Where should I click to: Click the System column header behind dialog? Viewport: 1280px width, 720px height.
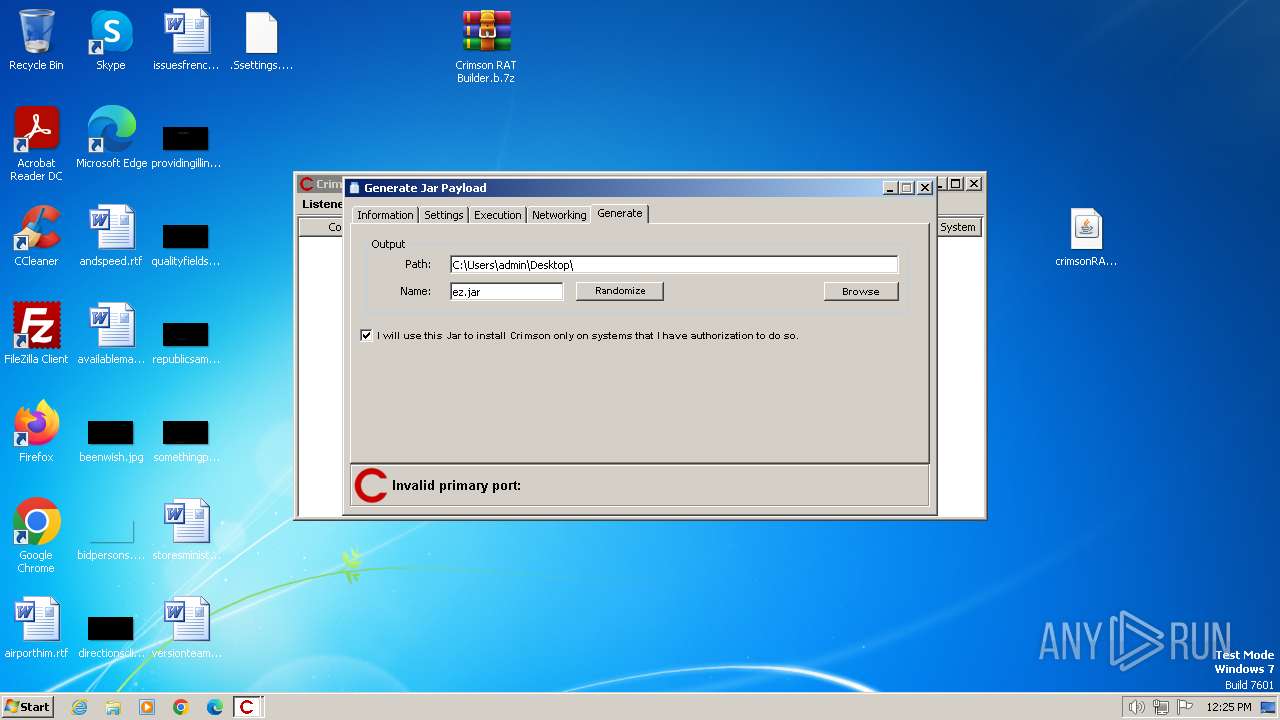point(958,227)
